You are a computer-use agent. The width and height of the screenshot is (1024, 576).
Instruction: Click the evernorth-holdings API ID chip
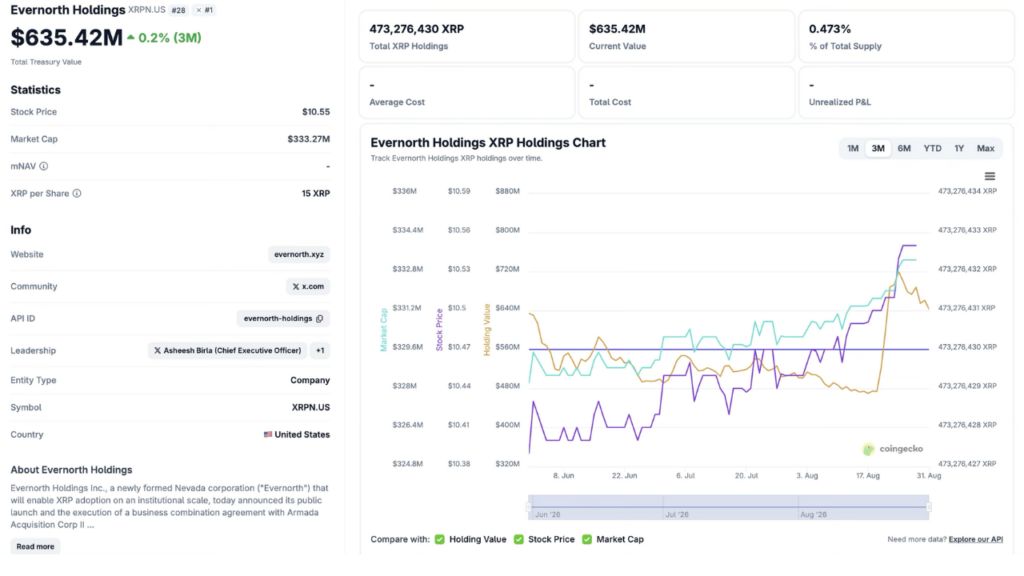pyautogui.click(x=283, y=319)
